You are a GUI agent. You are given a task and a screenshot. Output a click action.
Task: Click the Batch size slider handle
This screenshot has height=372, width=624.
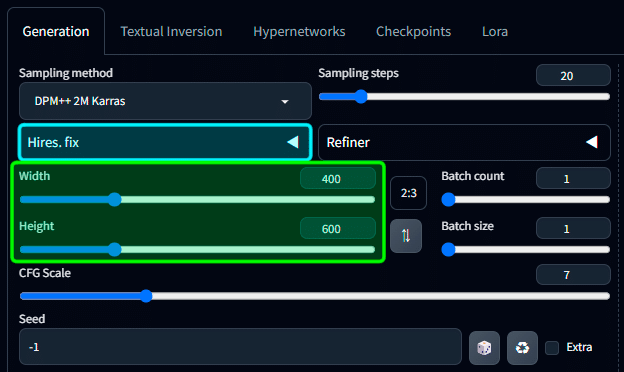(x=448, y=249)
